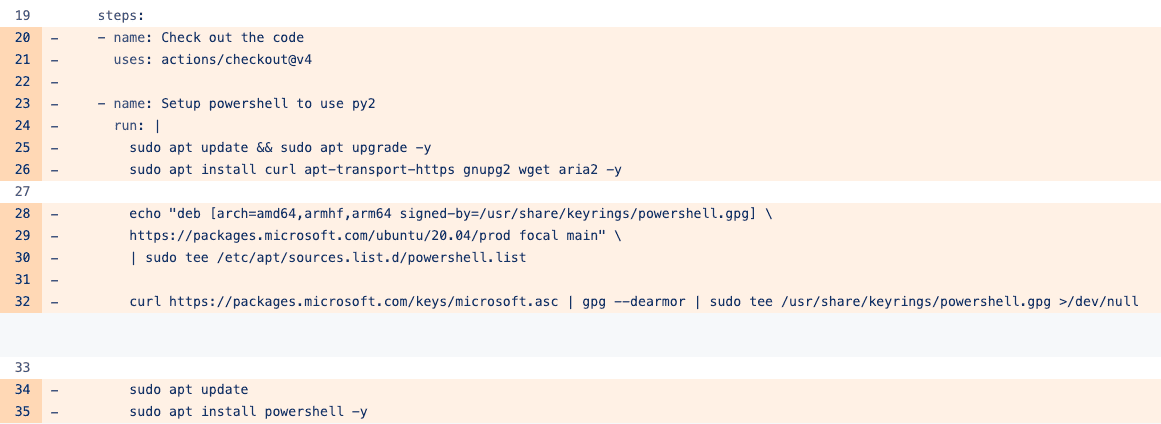Viewport: 1161px width, 424px height.
Task: Click the "sudo apt install powershell -y" line
Action: [248, 411]
